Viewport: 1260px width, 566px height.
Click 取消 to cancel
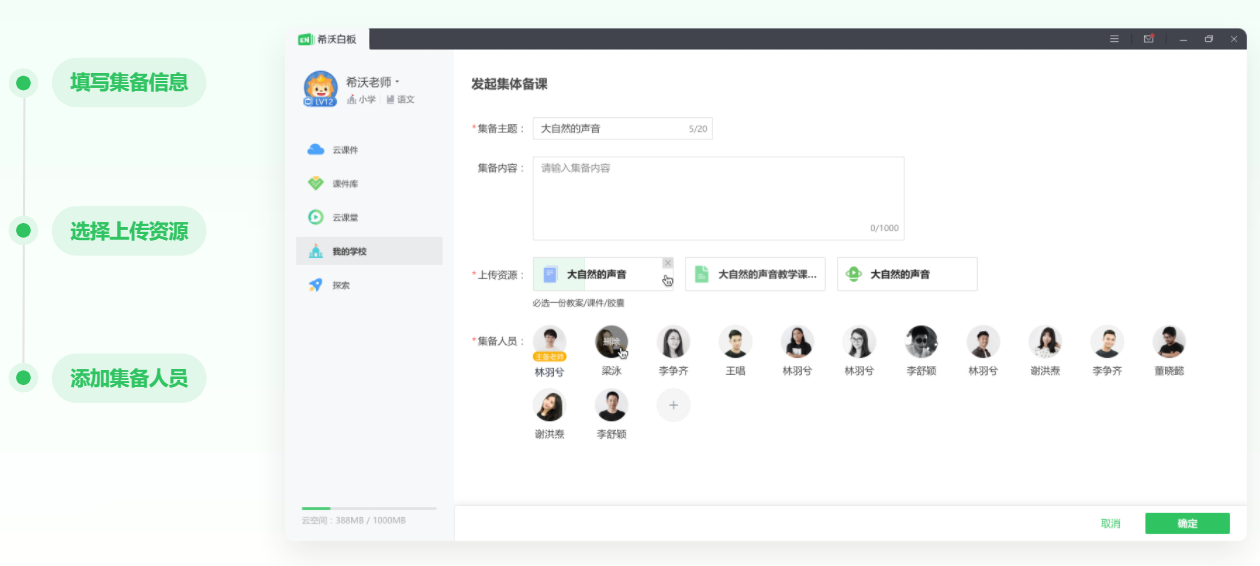(1110, 524)
